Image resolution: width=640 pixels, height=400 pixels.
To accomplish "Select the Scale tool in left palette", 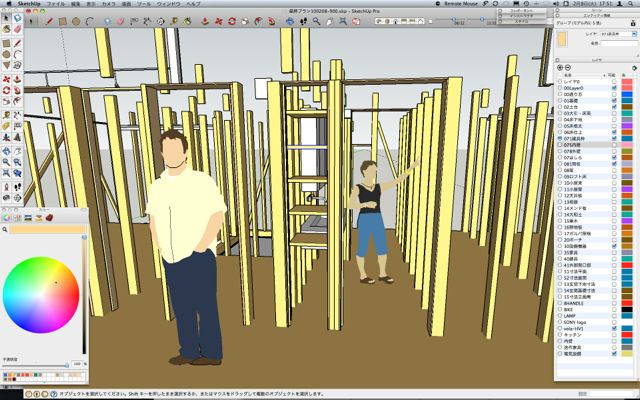I will 6,101.
